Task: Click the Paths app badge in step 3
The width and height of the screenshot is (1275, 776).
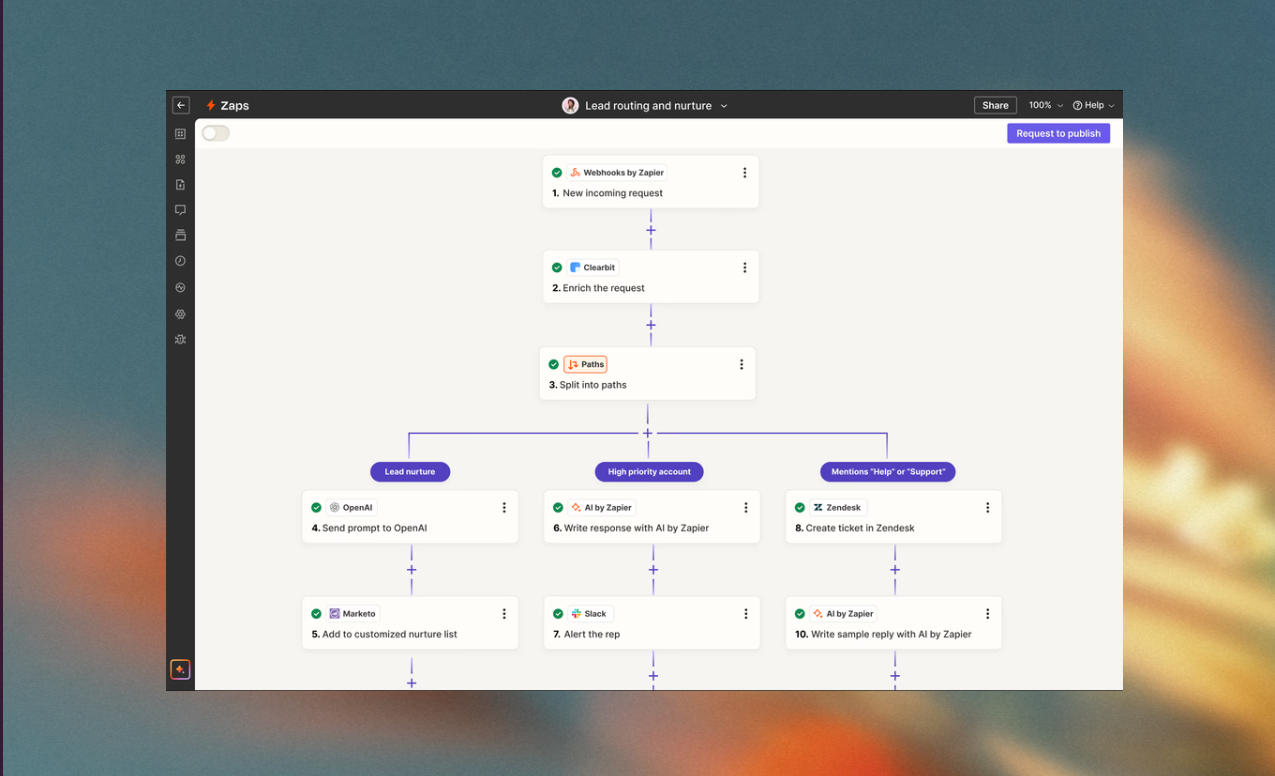Action: click(585, 364)
